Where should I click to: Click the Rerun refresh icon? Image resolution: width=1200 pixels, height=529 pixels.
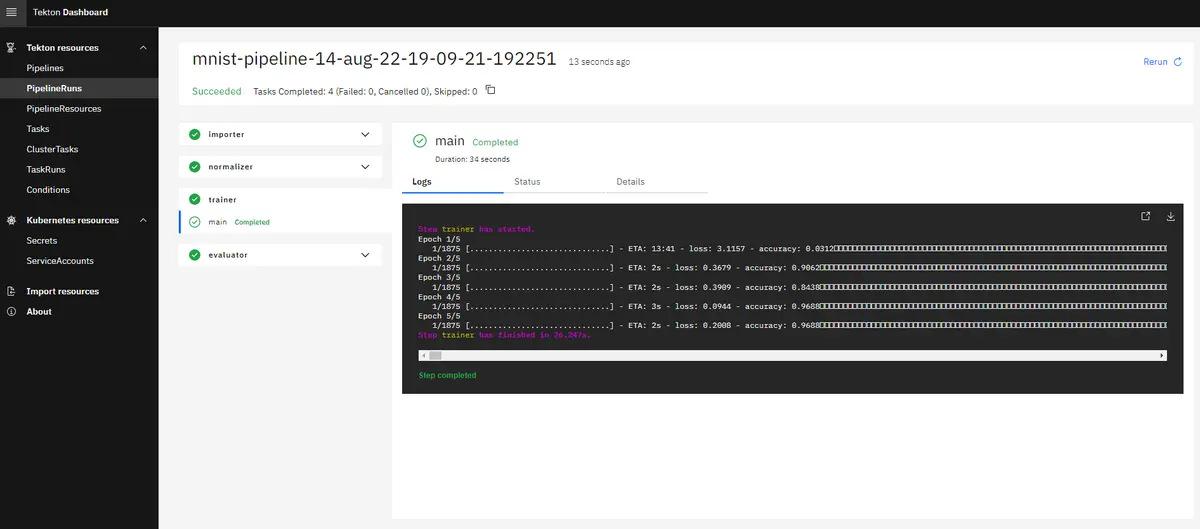click(1178, 62)
